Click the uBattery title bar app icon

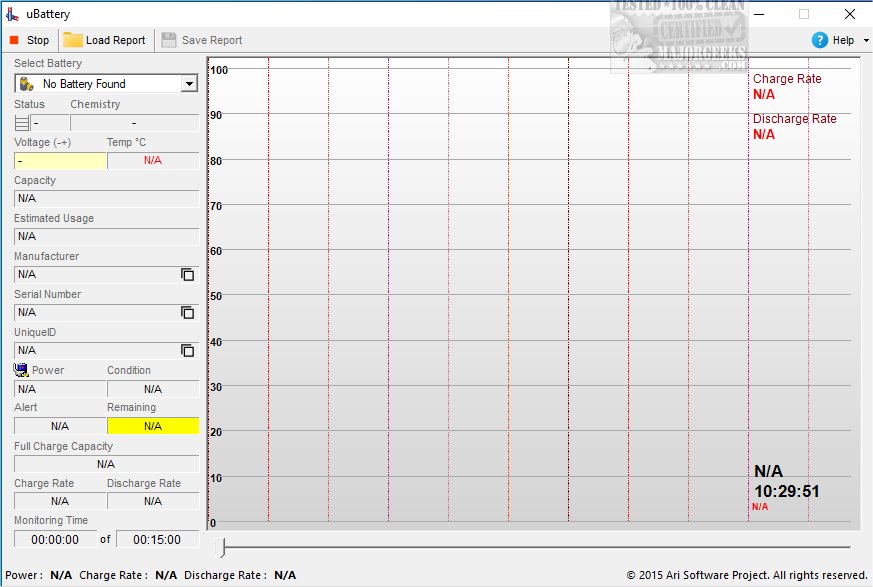[12, 14]
